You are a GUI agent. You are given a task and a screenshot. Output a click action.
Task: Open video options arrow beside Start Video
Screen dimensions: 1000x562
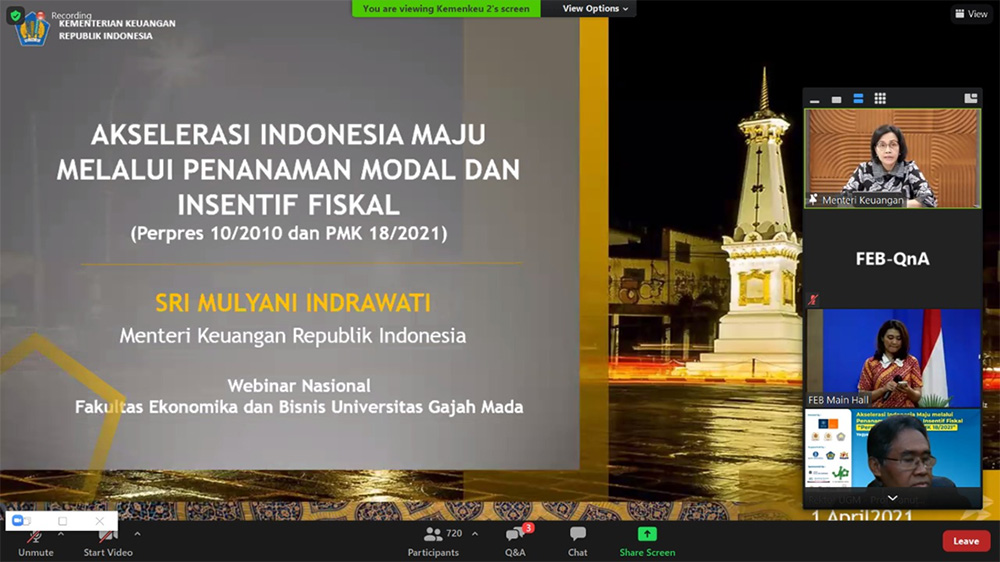point(137,533)
